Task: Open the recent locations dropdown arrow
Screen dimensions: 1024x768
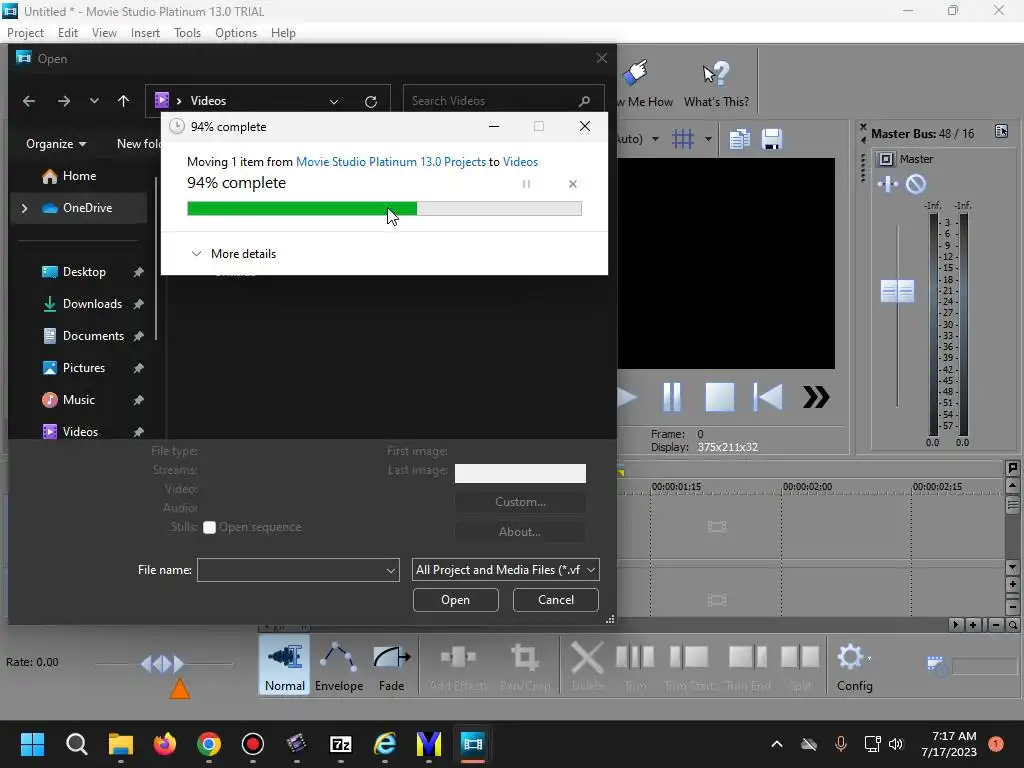Action: coord(94,101)
